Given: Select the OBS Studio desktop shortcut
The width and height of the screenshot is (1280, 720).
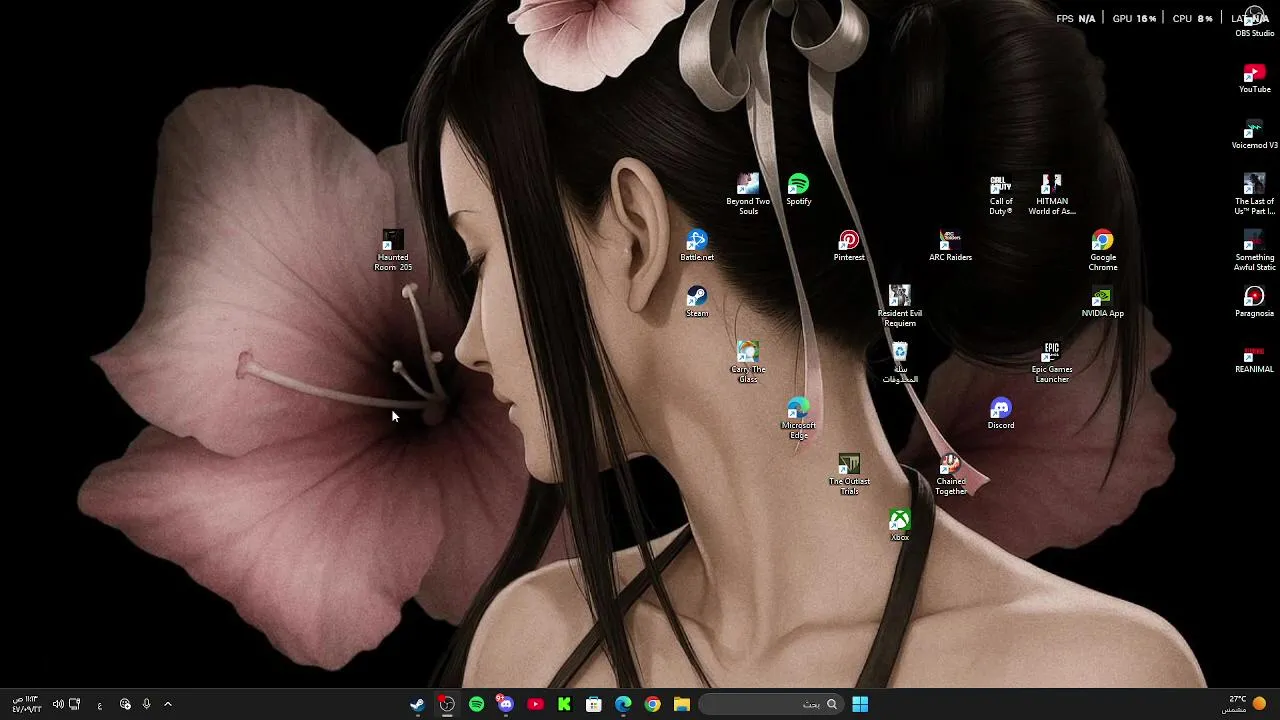Looking at the screenshot, I should pos(1255,21).
